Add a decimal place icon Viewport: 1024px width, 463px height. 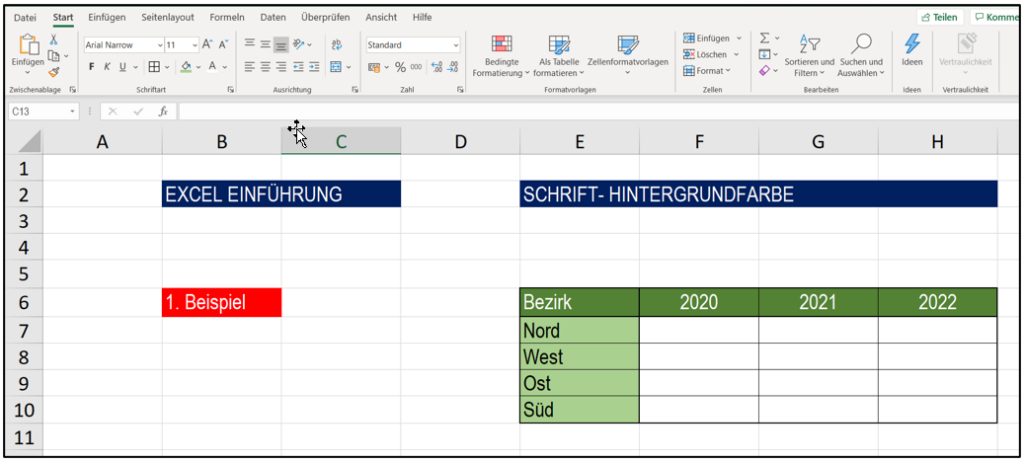tap(437, 67)
